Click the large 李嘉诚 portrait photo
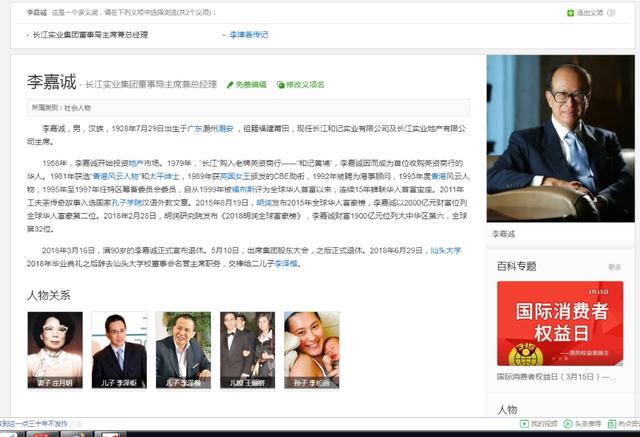 tap(560, 138)
